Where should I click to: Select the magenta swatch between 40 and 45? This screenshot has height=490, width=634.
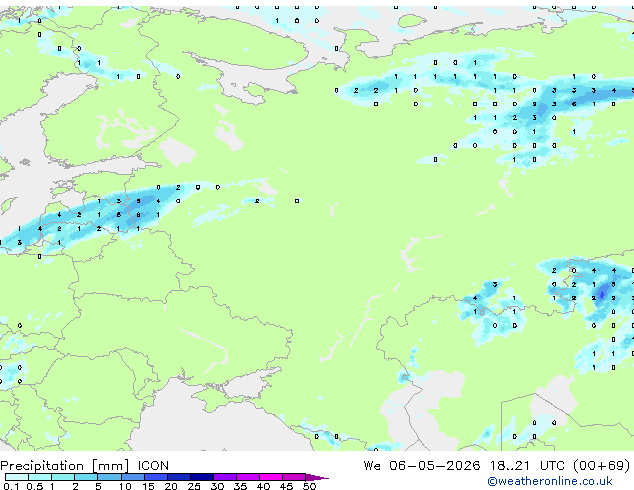(x=271, y=477)
